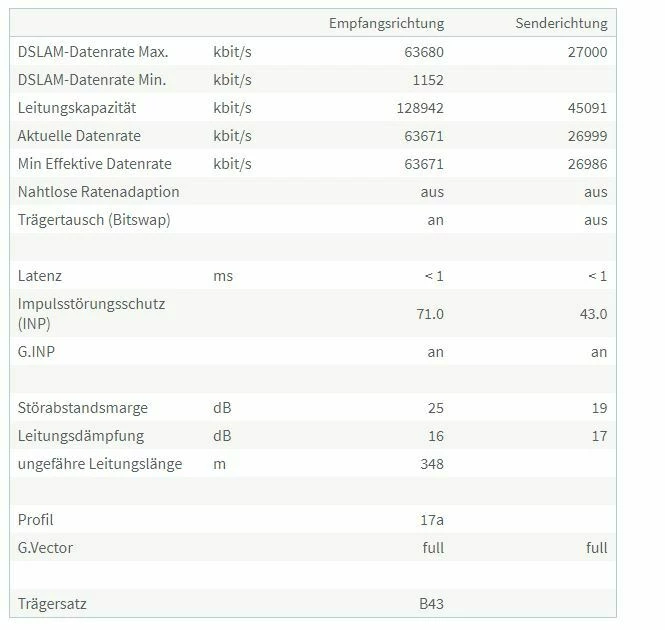Select the Leitungsdämpfung row label
The width and height of the screenshot is (665, 630).
81,436
